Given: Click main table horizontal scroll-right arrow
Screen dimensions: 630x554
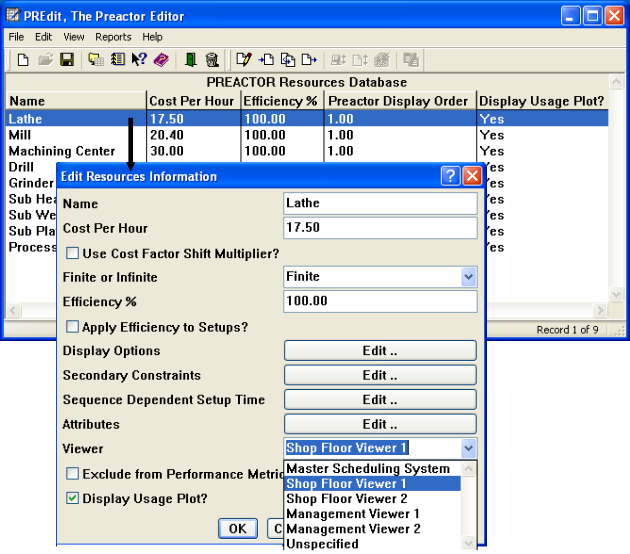Looking at the screenshot, I should pos(601,310).
